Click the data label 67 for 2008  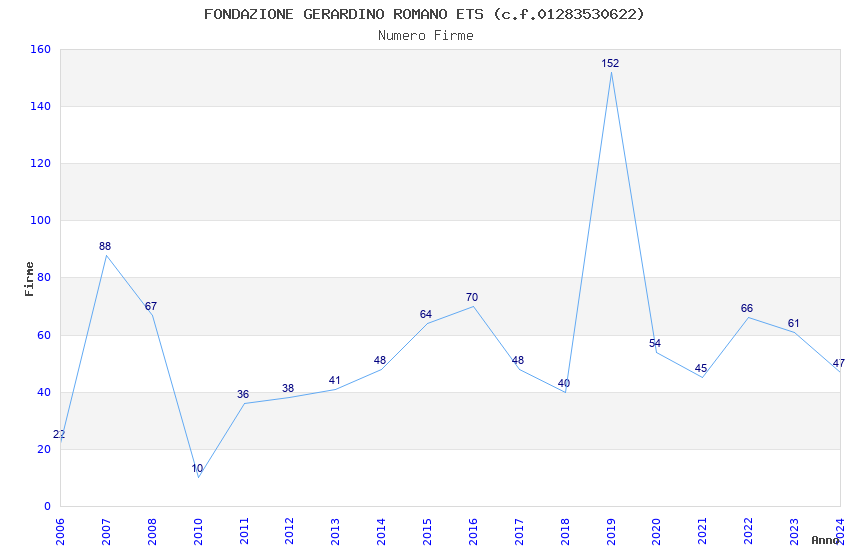coord(151,307)
